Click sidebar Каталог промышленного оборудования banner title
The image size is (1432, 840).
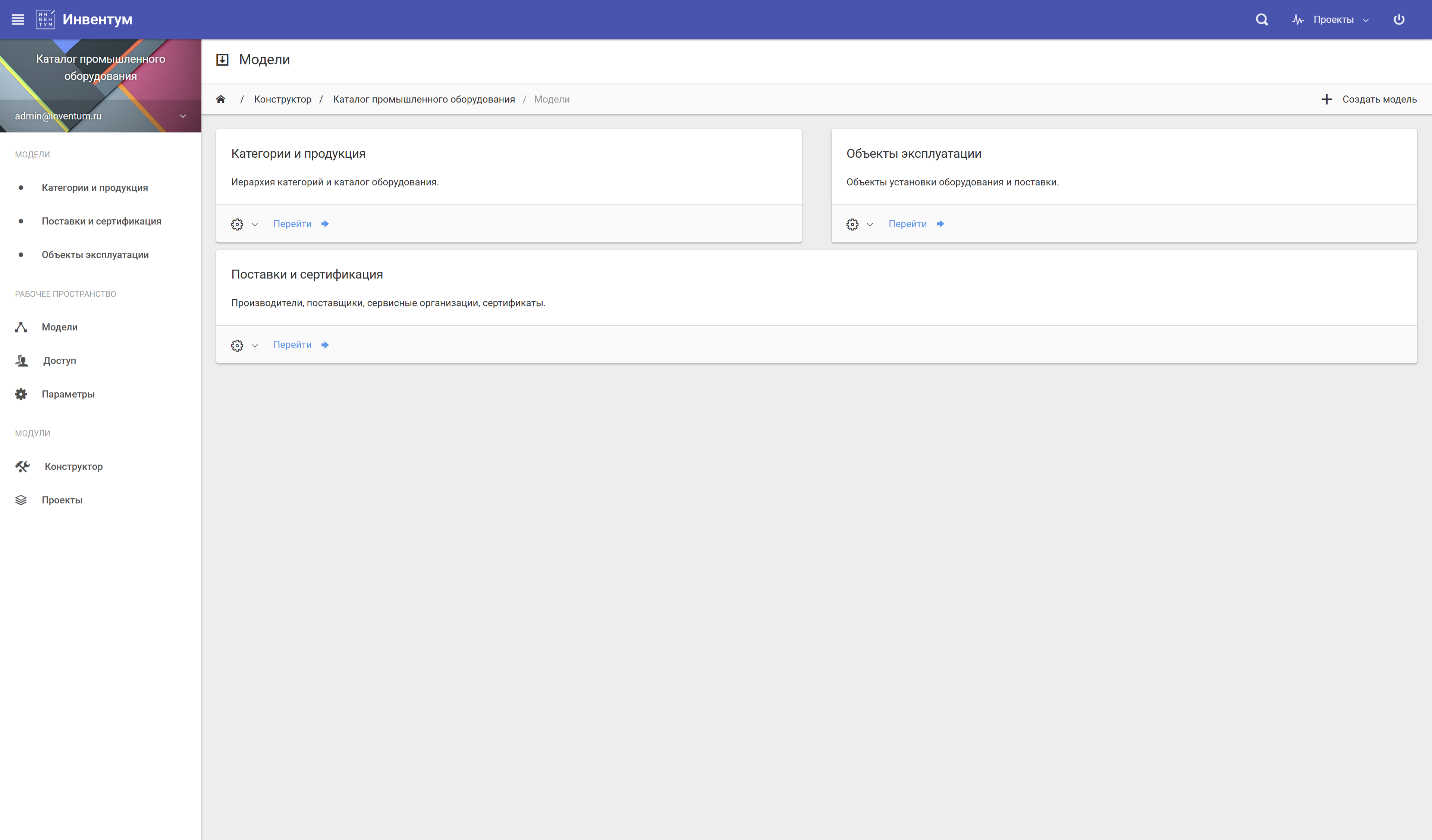click(101, 67)
